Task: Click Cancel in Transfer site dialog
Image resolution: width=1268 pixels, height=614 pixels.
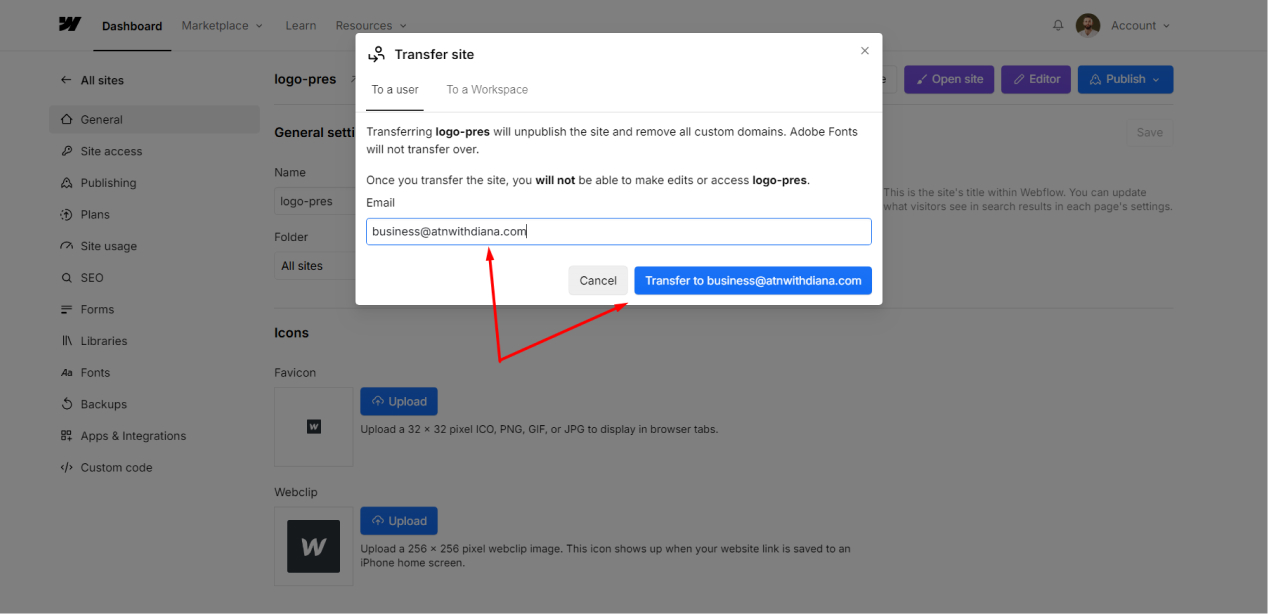Action: pos(598,280)
